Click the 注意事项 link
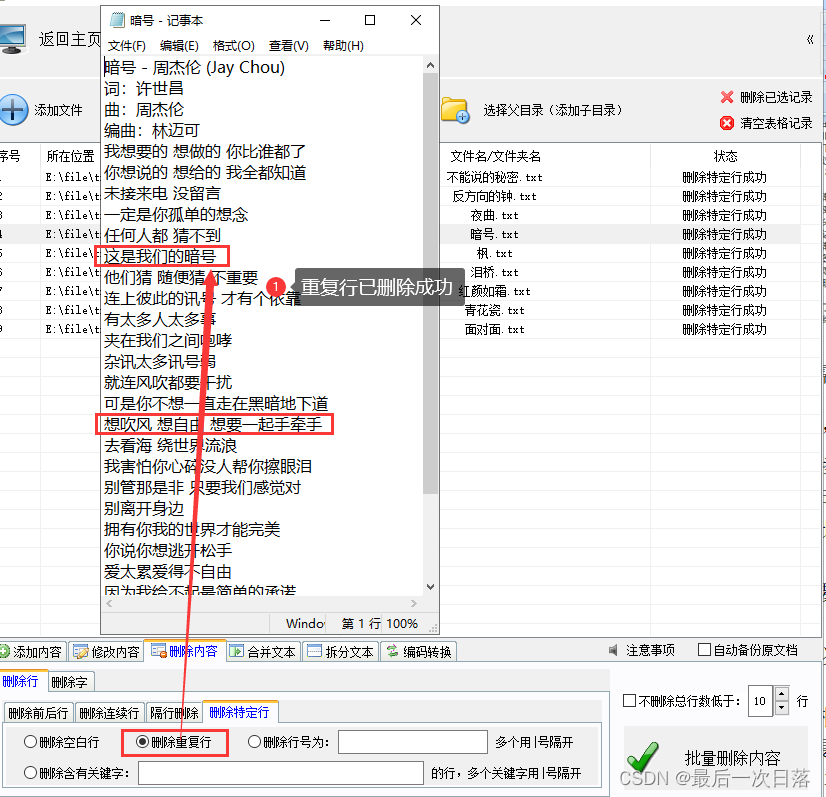Image resolution: width=826 pixels, height=797 pixels. (x=650, y=650)
